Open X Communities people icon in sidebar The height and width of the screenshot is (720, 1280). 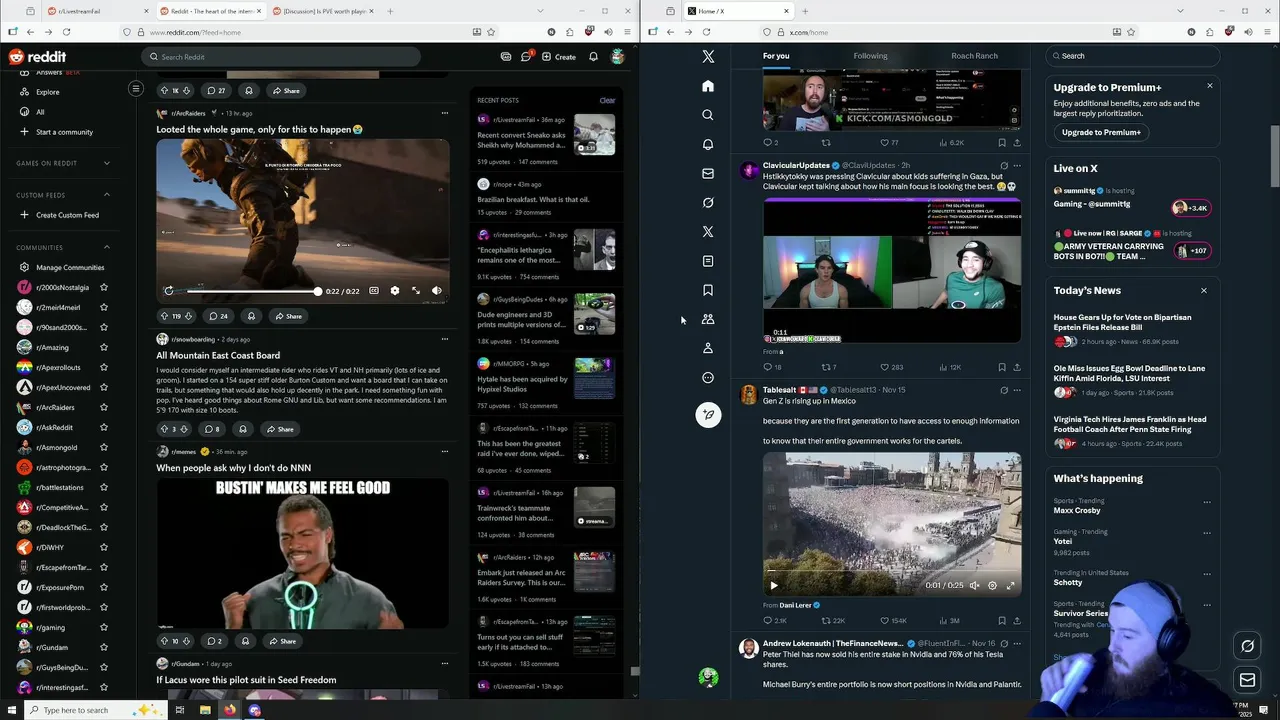pos(708,319)
